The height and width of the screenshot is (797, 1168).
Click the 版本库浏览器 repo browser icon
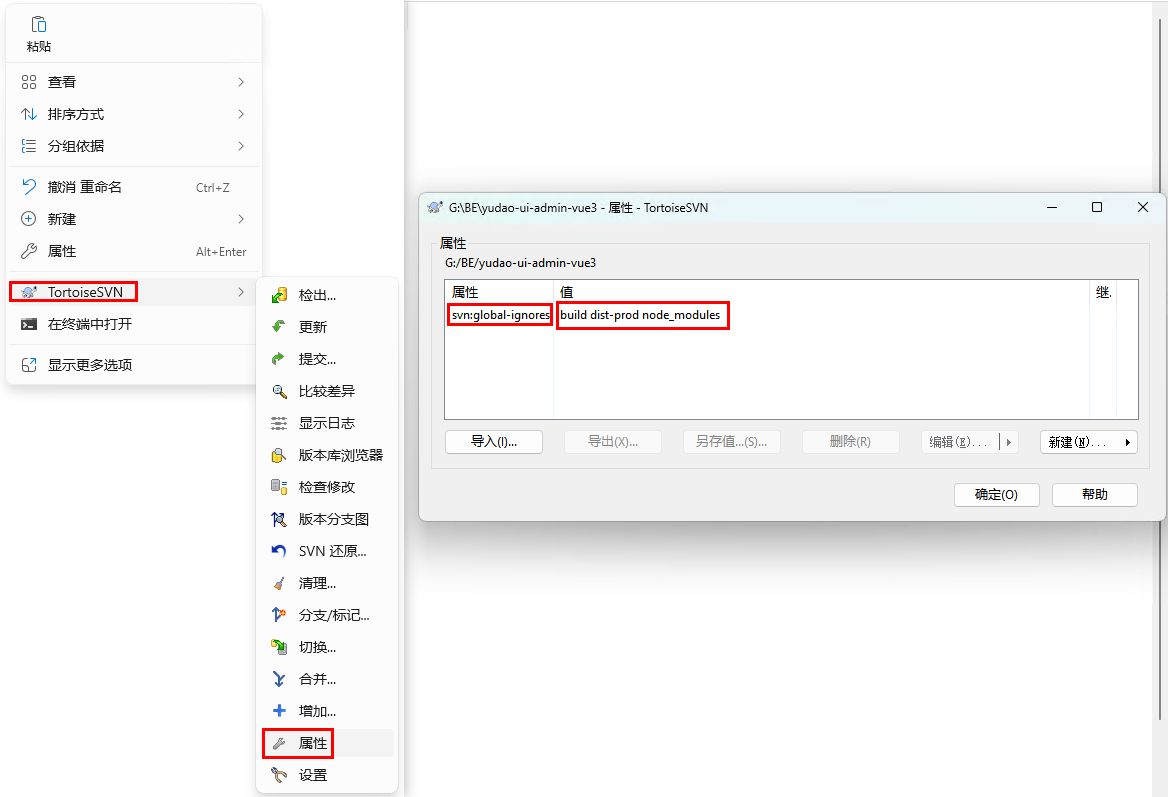[279, 455]
